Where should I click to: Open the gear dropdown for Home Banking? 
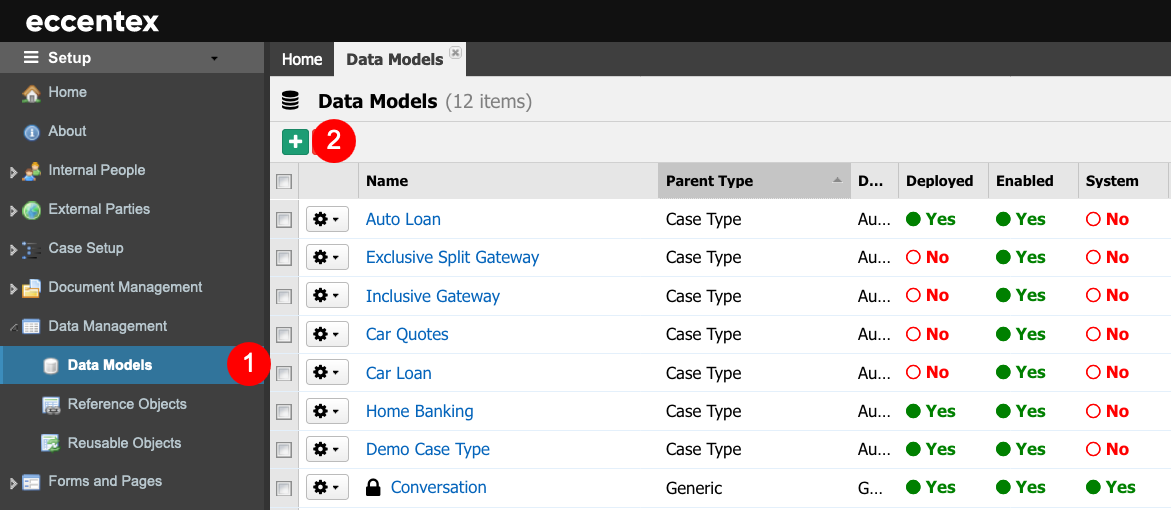click(327, 411)
